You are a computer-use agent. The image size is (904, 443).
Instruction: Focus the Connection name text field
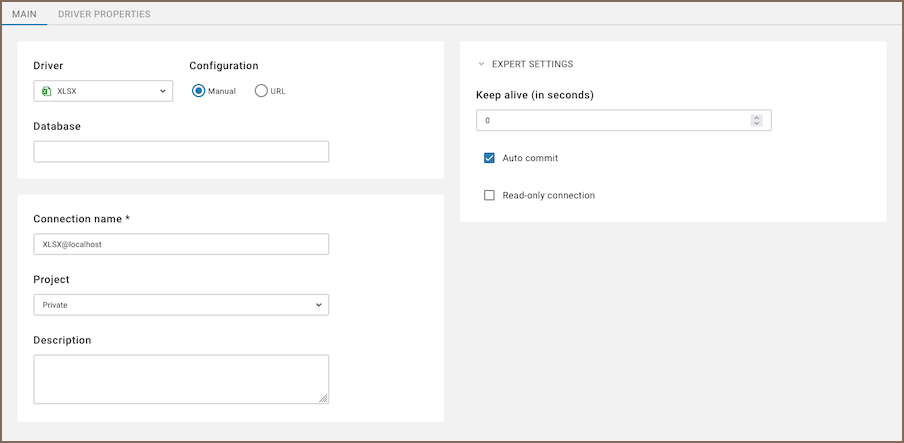tap(181, 244)
